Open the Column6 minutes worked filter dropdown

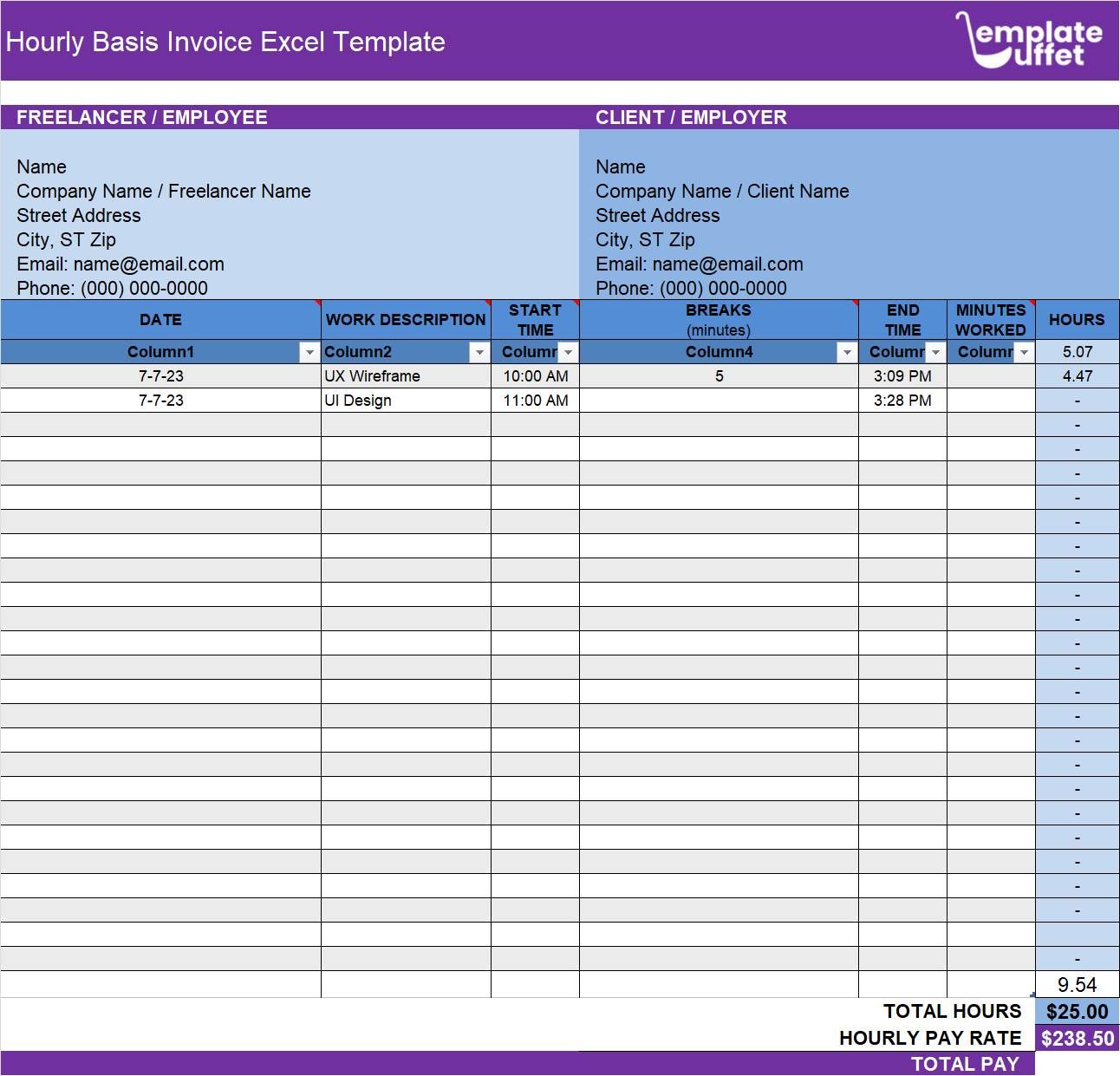(1025, 352)
